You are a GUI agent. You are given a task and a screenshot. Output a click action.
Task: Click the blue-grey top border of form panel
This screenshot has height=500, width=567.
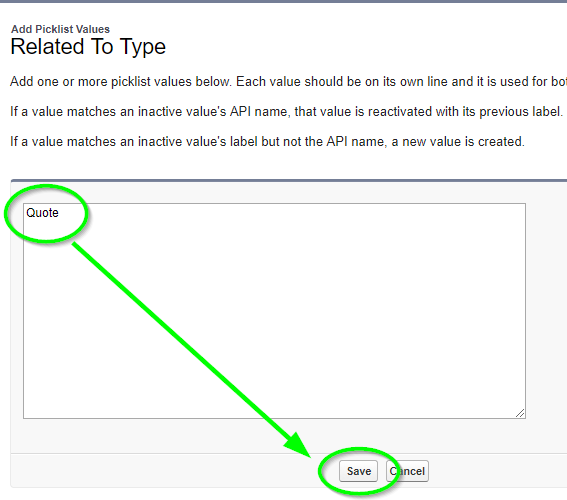pos(289,180)
